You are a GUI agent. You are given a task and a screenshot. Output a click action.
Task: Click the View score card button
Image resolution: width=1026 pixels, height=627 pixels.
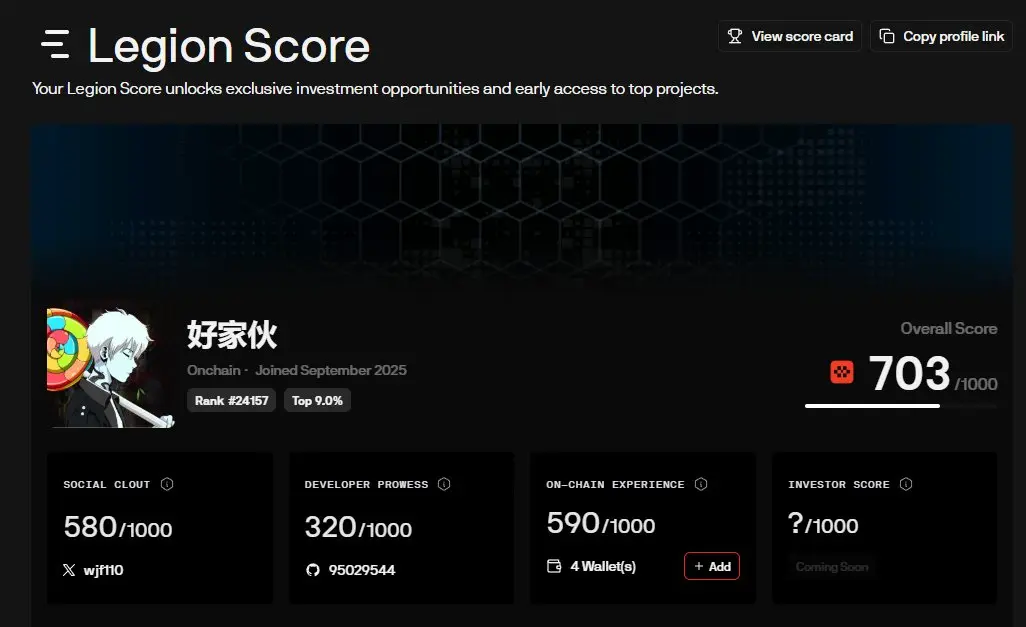pyautogui.click(x=790, y=36)
